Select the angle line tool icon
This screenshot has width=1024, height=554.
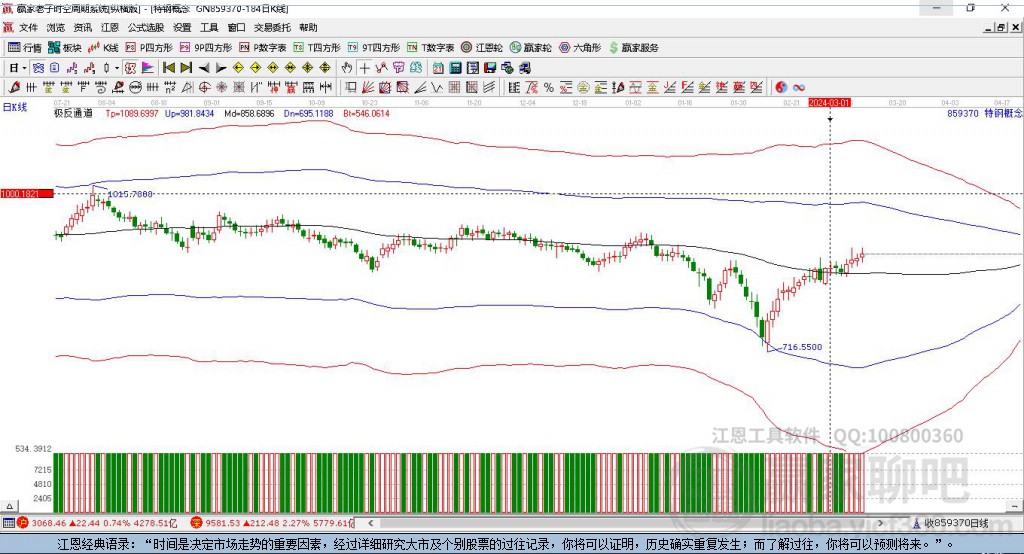click(x=420, y=87)
